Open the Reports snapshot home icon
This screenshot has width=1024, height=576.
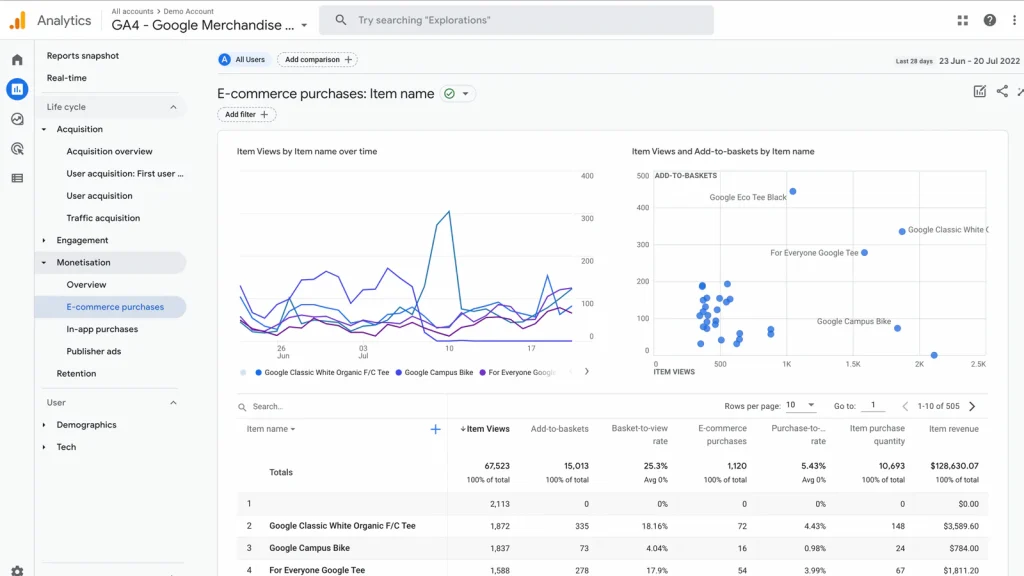point(16,59)
